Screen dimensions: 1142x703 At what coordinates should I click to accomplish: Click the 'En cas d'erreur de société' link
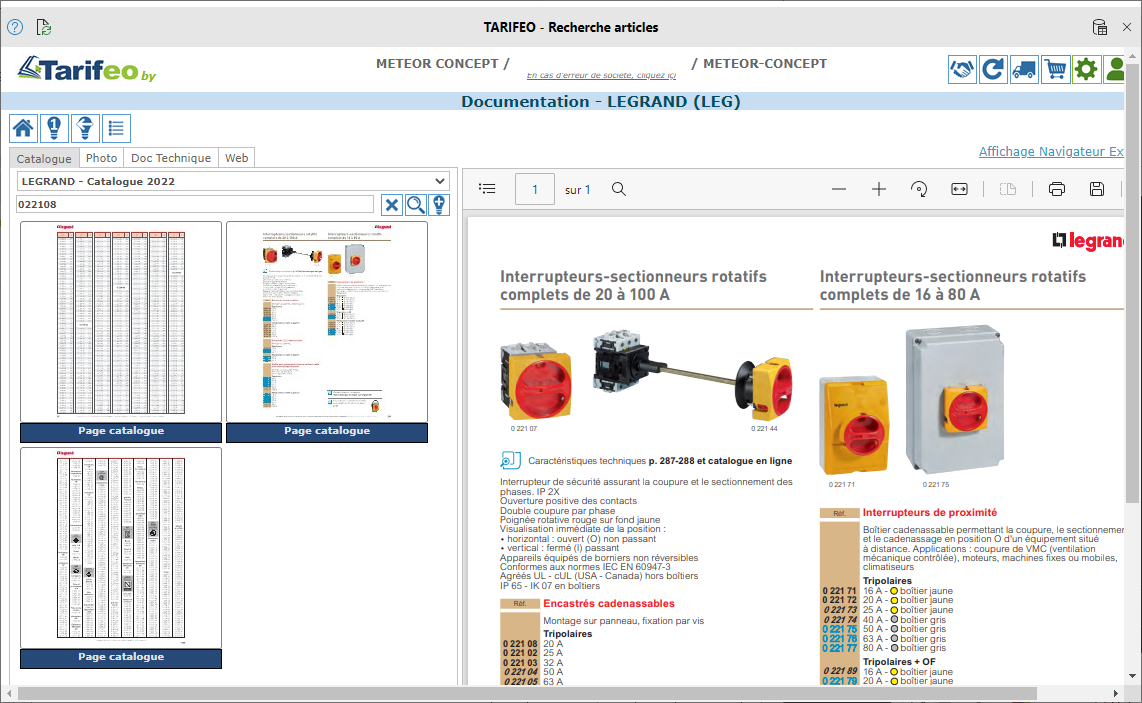click(x=602, y=75)
